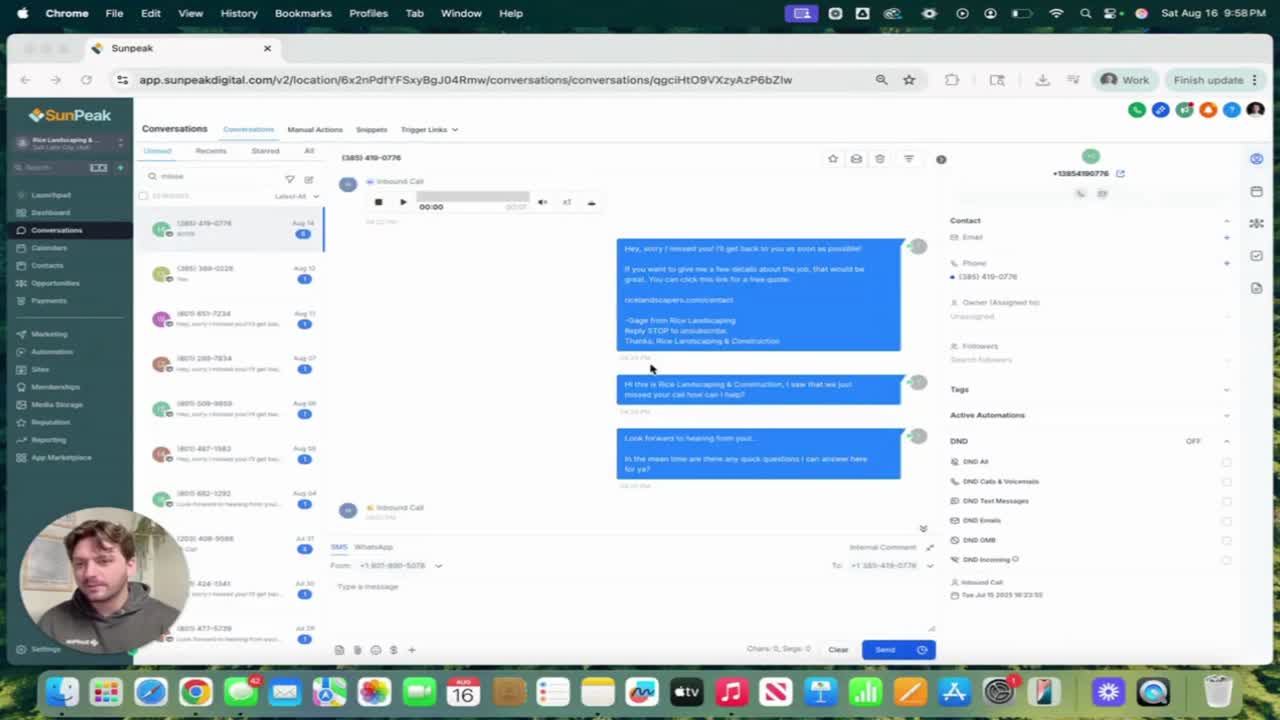1280x720 pixels.
Task: Select the WhatsApp channel tab
Action: [x=373, y=547]
